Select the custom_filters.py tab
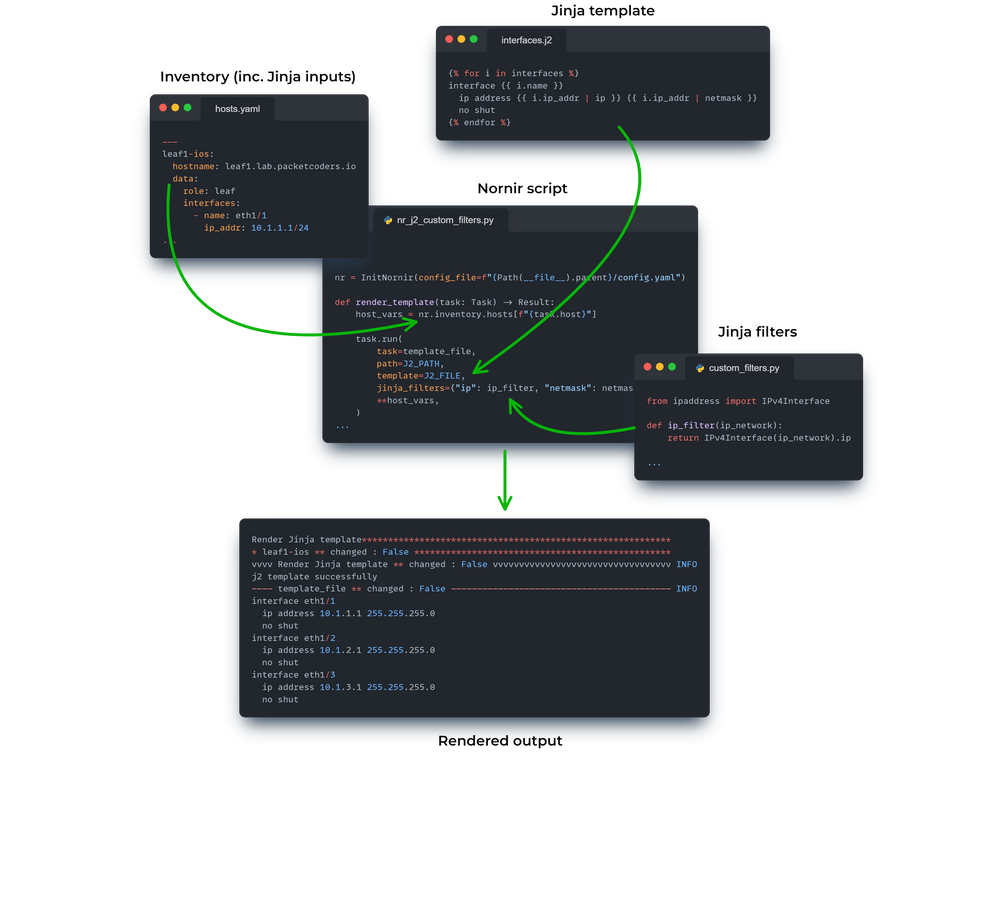 click(x=746, y=367)
